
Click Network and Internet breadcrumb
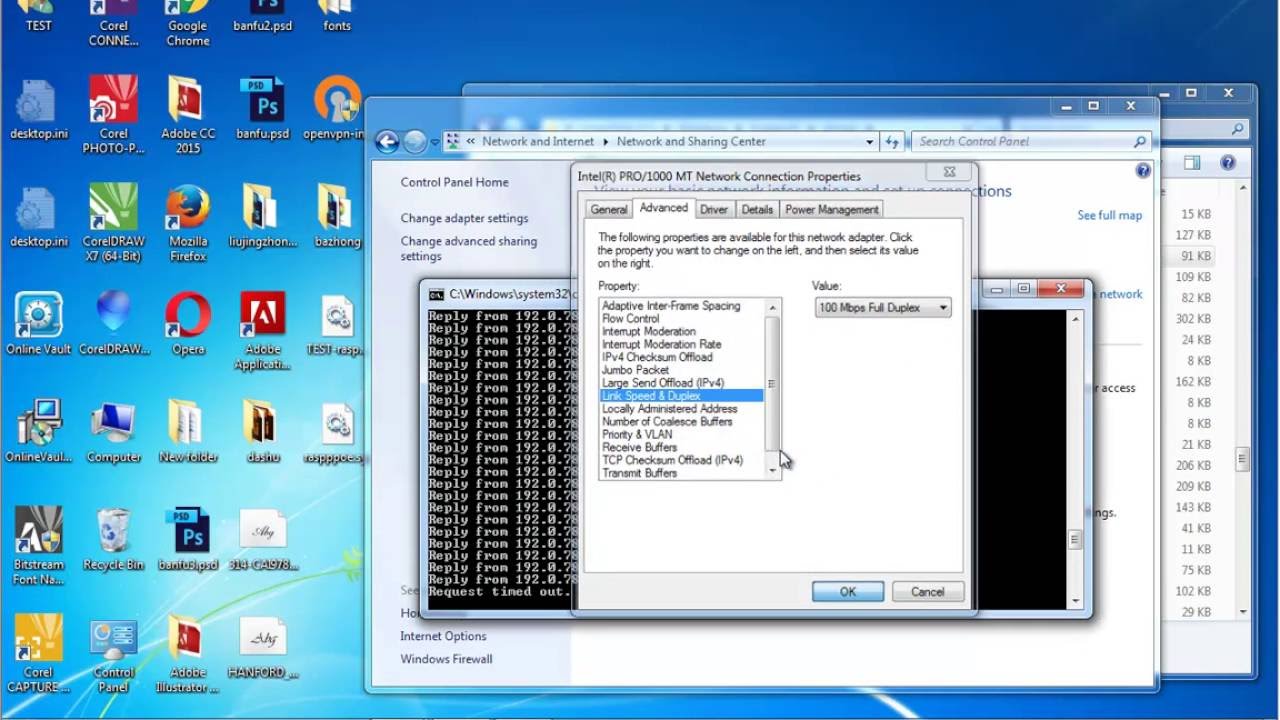tap(538, 142)
